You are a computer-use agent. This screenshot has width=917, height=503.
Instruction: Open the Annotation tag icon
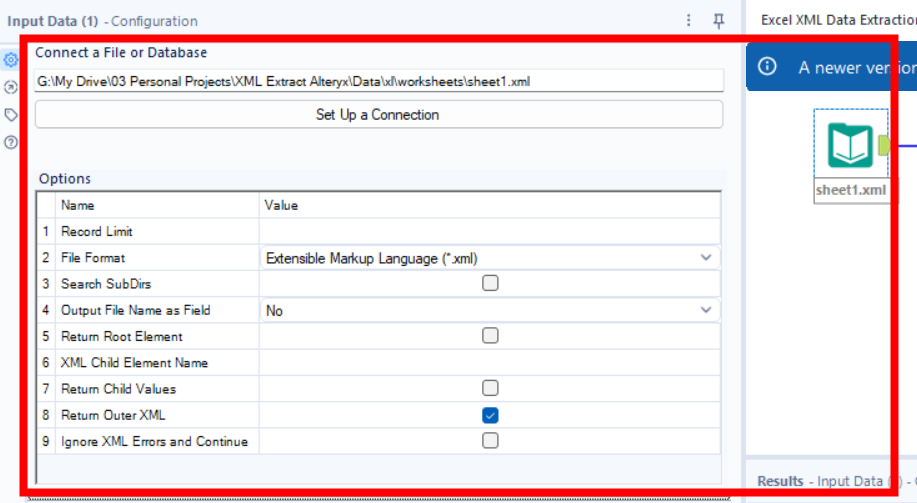pyautogui.click(x=11, y=115)
